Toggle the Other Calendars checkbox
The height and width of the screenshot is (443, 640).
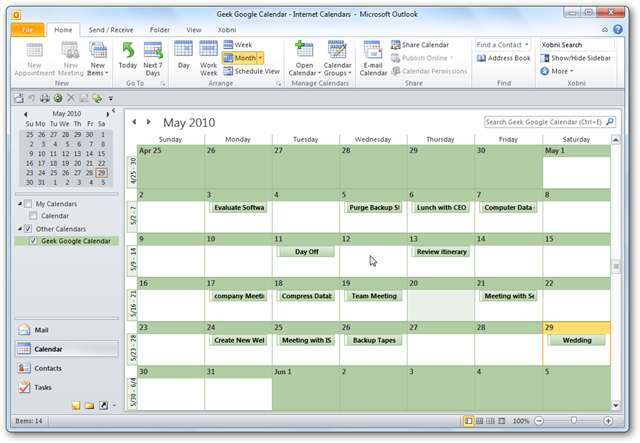[x=28, y=229]
